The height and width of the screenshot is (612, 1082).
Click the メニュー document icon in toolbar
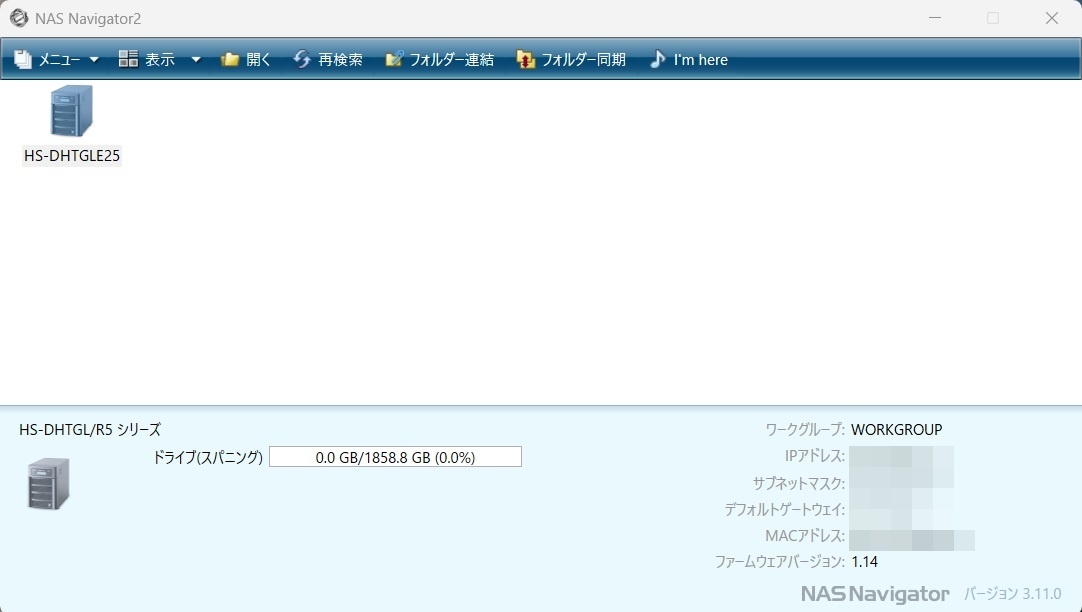23,60
